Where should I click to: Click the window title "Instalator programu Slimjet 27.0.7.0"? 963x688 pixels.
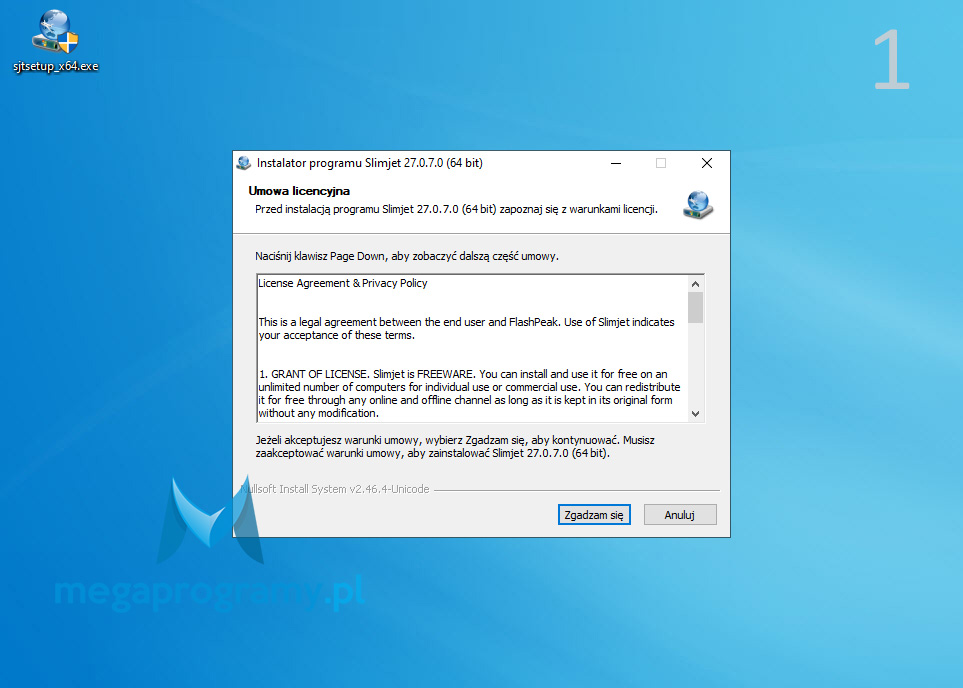370,163
